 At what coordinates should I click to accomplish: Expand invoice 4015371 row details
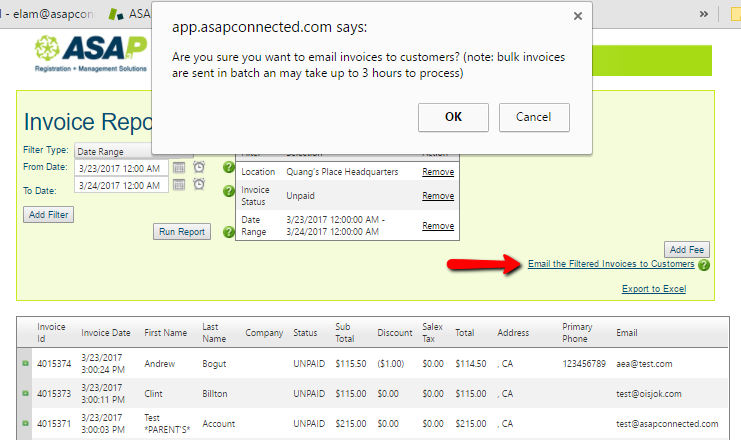click(x=25, y=423)
